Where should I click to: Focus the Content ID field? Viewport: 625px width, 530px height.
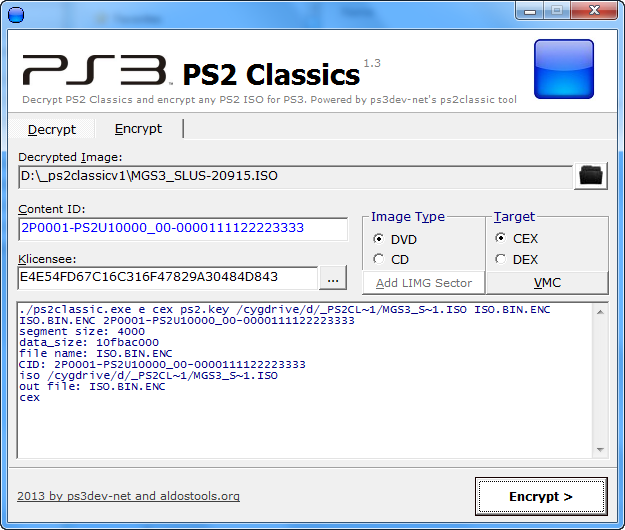[x=183, y=229]
